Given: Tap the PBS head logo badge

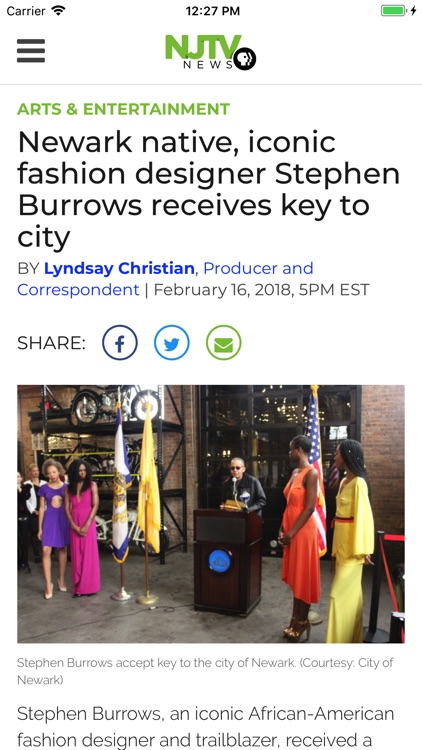Looking at the screenshot, I should pyautogui.click(x=245, y=59).
